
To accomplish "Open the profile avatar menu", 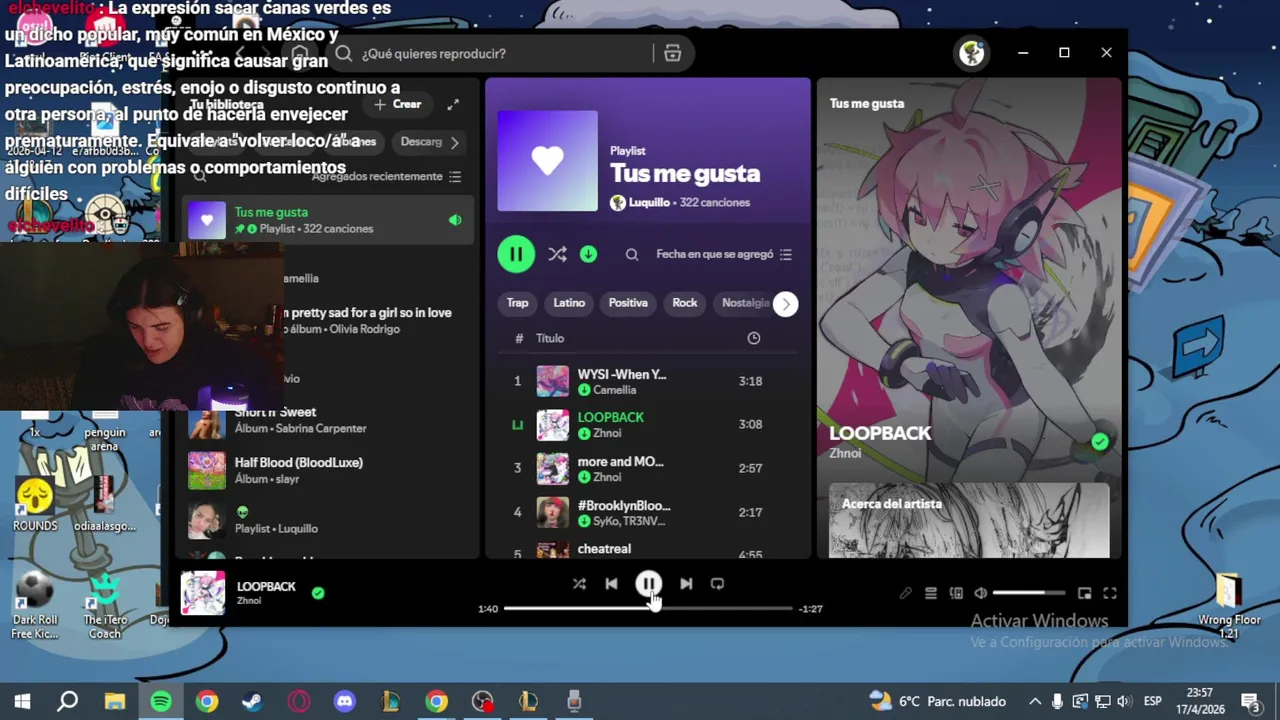I will [971, 53].
